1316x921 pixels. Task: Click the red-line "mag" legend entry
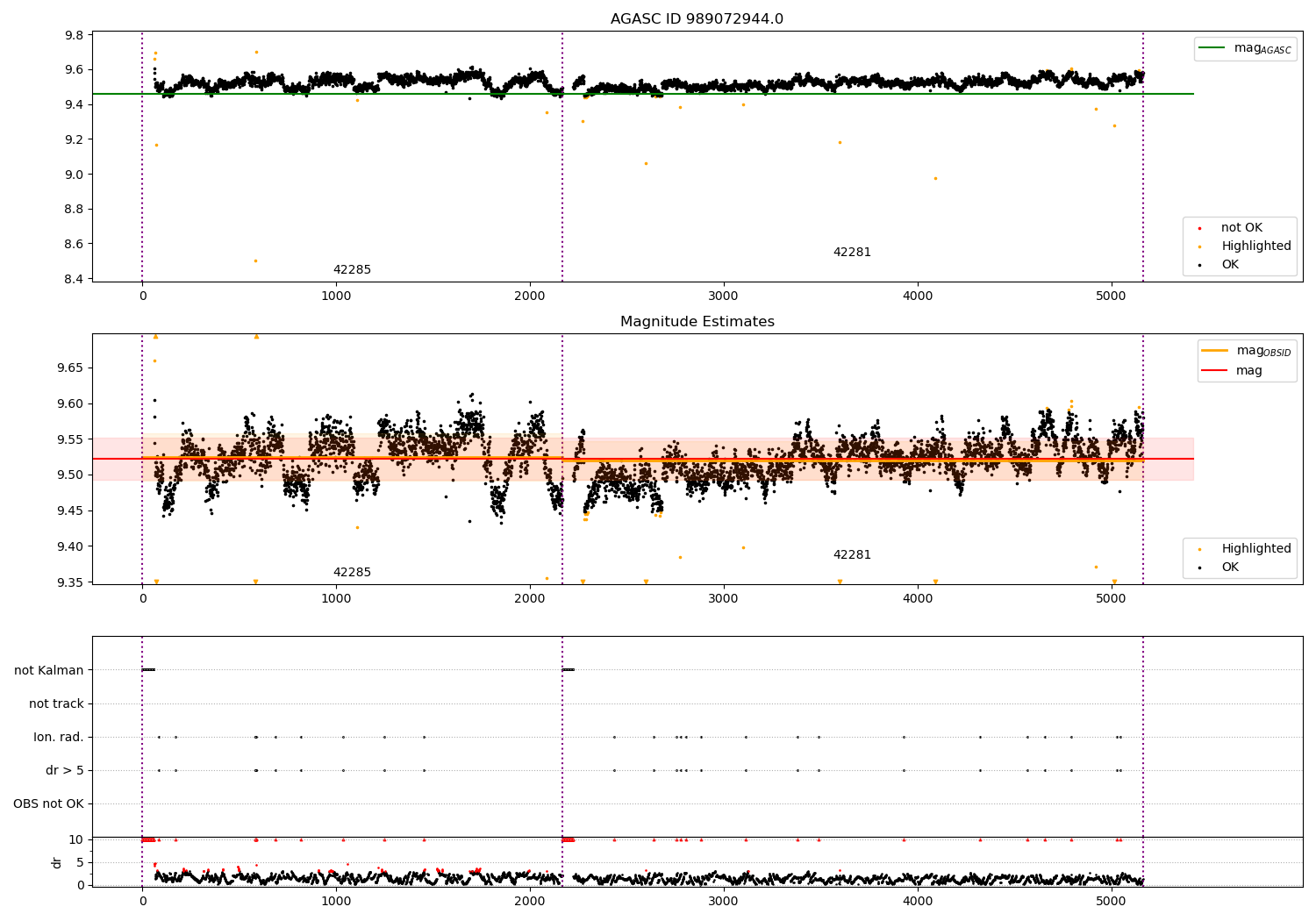click(1233, 371)
